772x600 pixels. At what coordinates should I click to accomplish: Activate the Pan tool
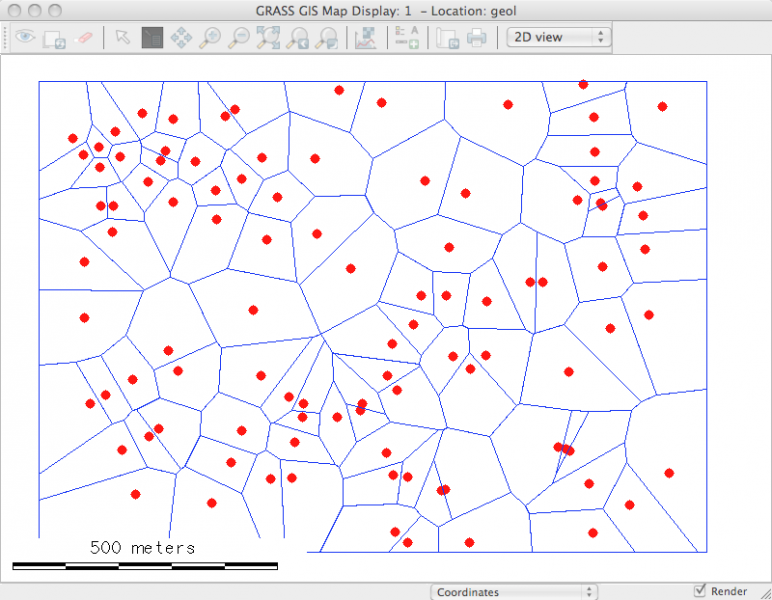pyautogui.click(x=181, y=38)
